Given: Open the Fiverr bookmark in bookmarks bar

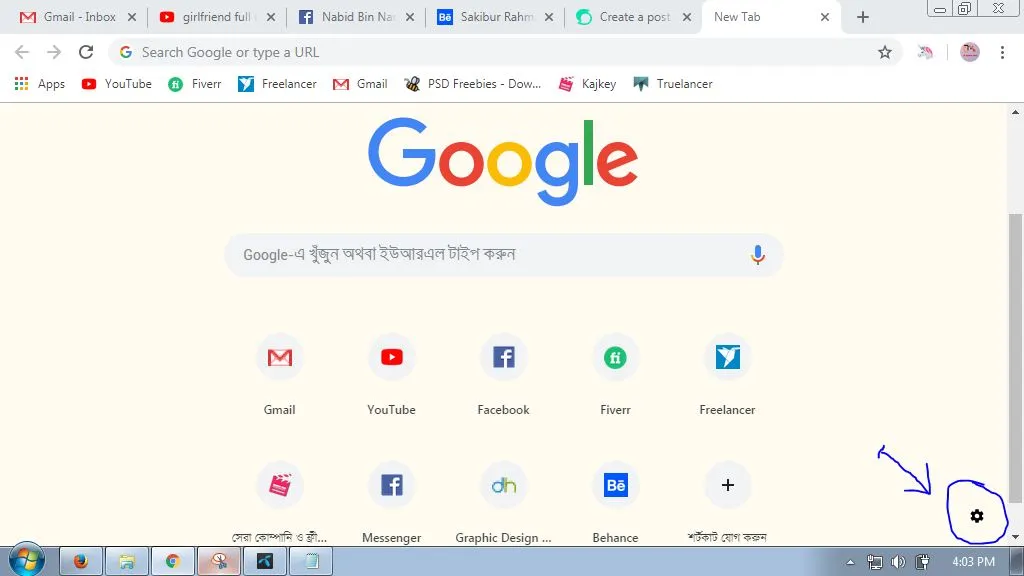Looking at the screenshot, I should (x=195, y=84).
